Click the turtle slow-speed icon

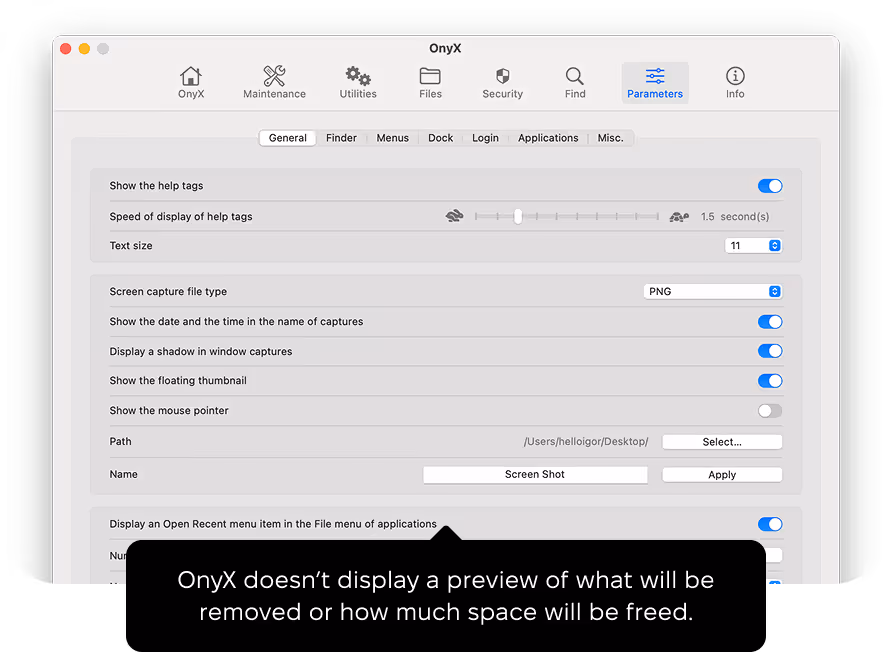coord(679,216)
